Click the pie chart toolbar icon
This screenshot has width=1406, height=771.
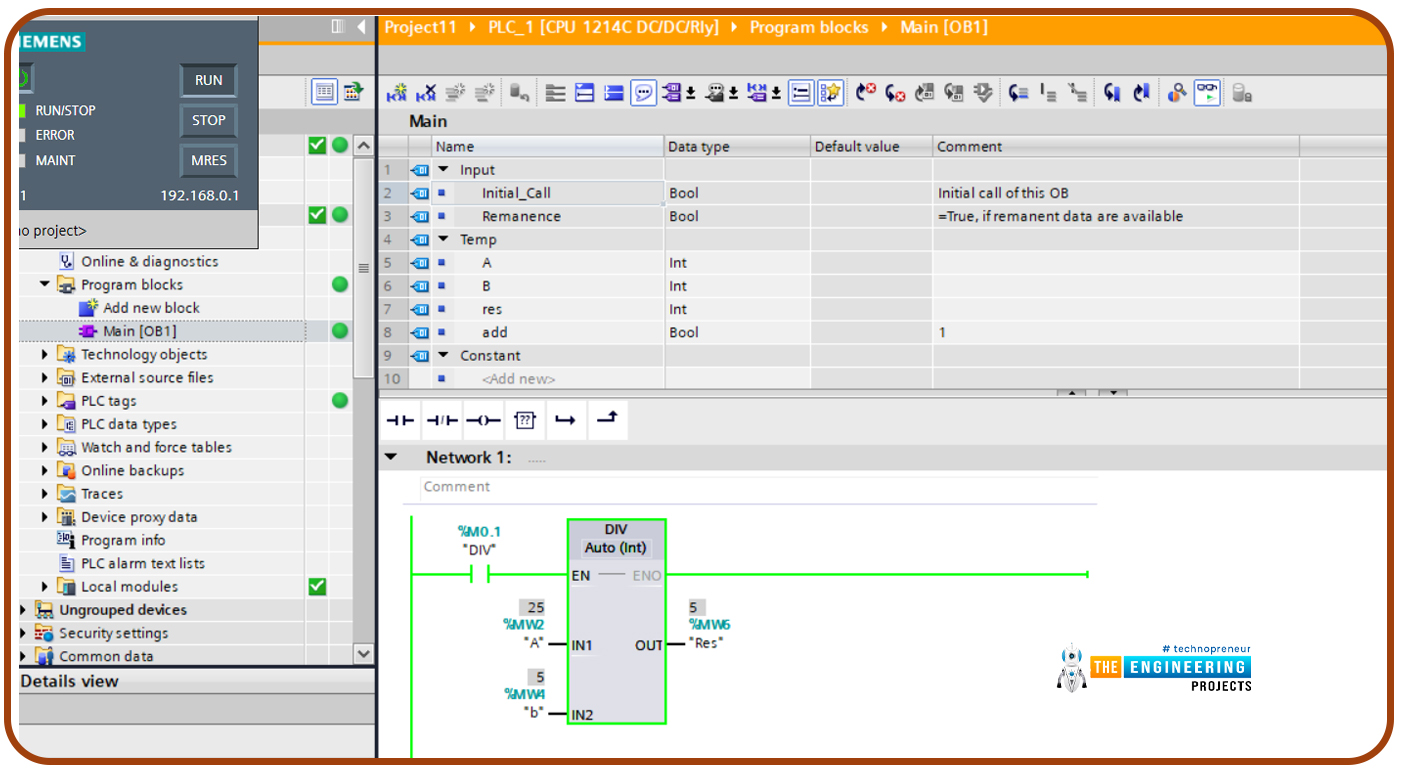[x=1178, y=93]
